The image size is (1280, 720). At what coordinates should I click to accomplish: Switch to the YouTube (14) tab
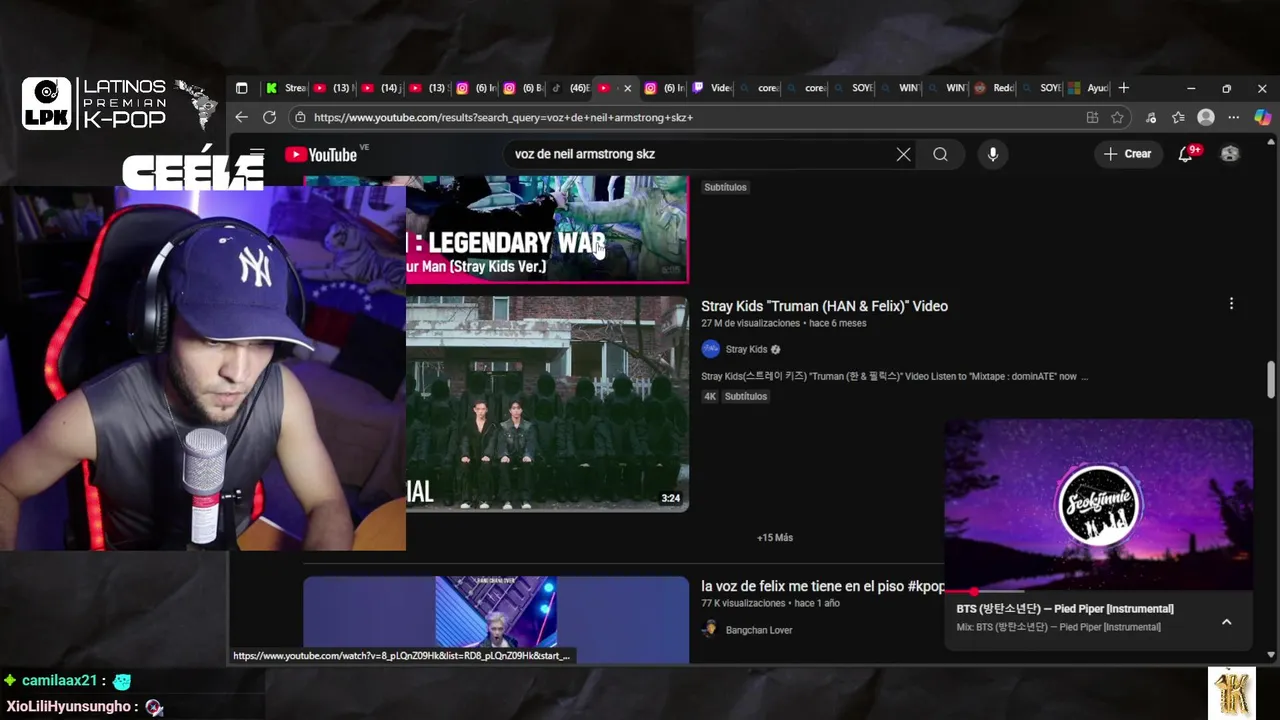381,88
